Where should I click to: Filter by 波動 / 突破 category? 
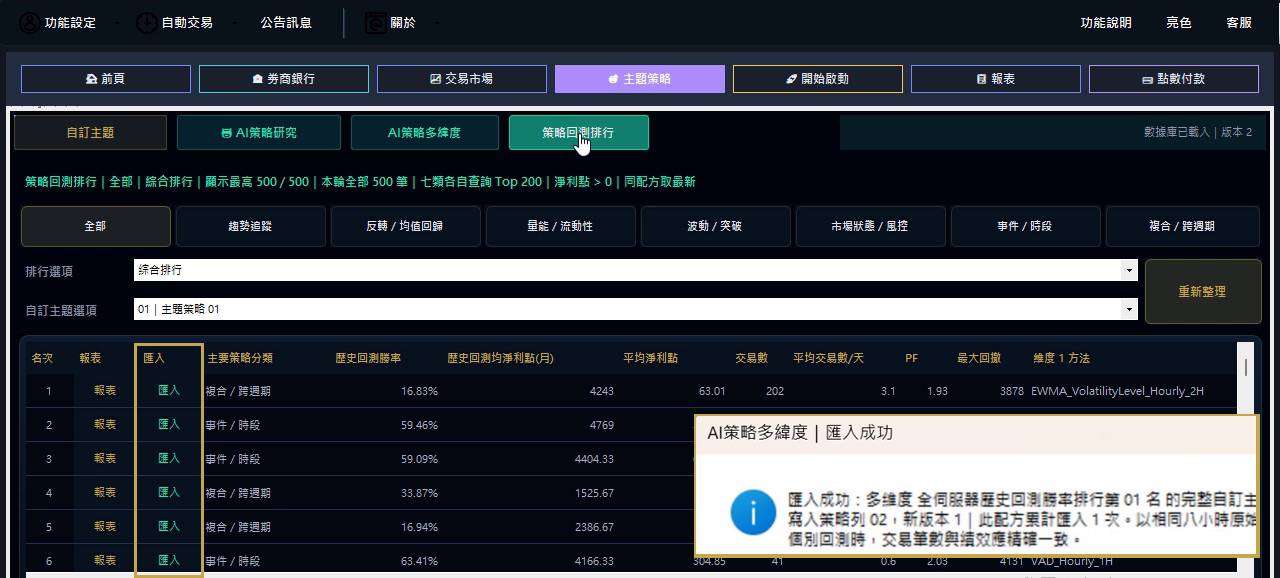[716, 226]
